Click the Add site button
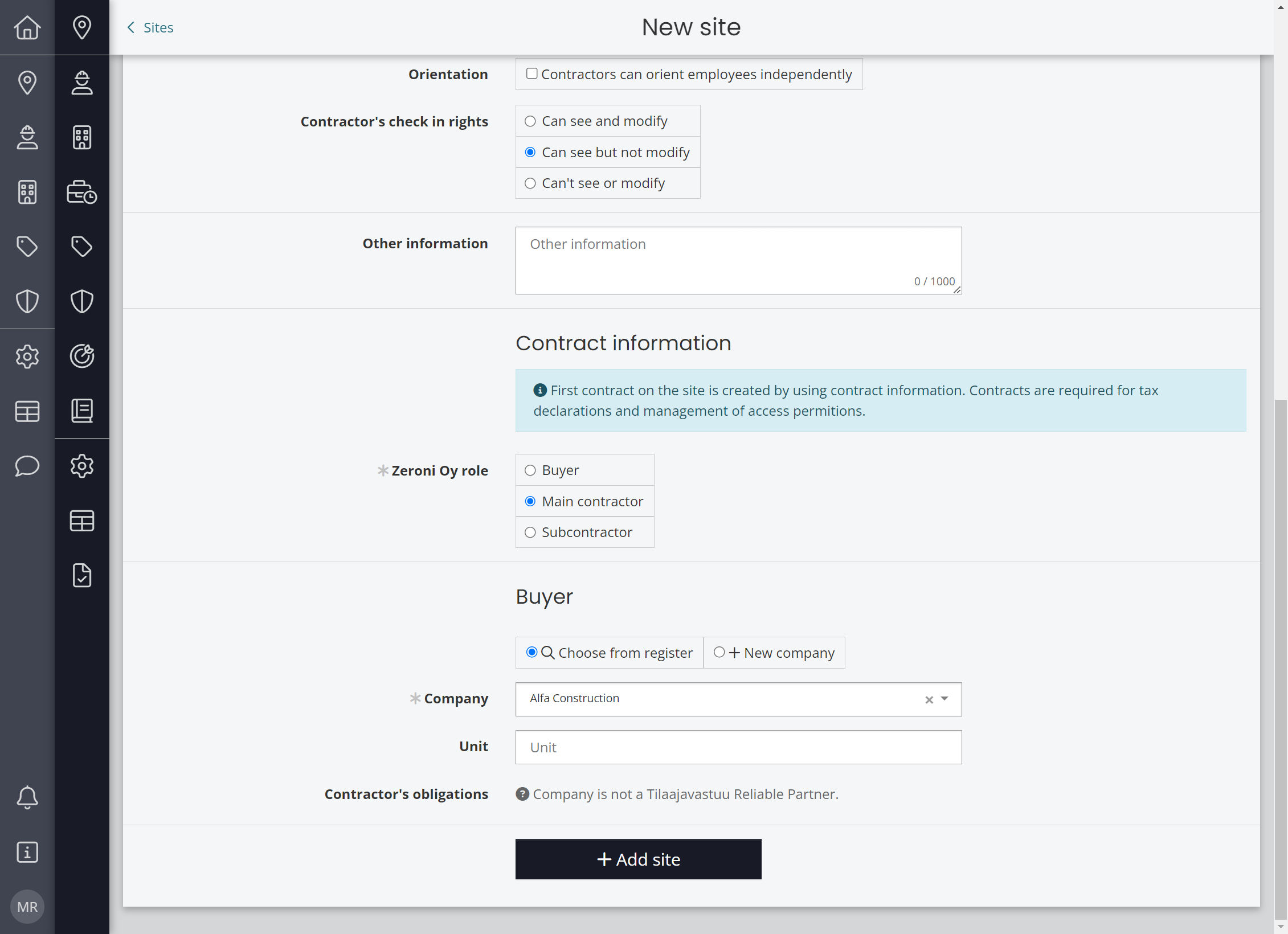The width and height of the screenshot is (1288, 934). pos(638,859)
